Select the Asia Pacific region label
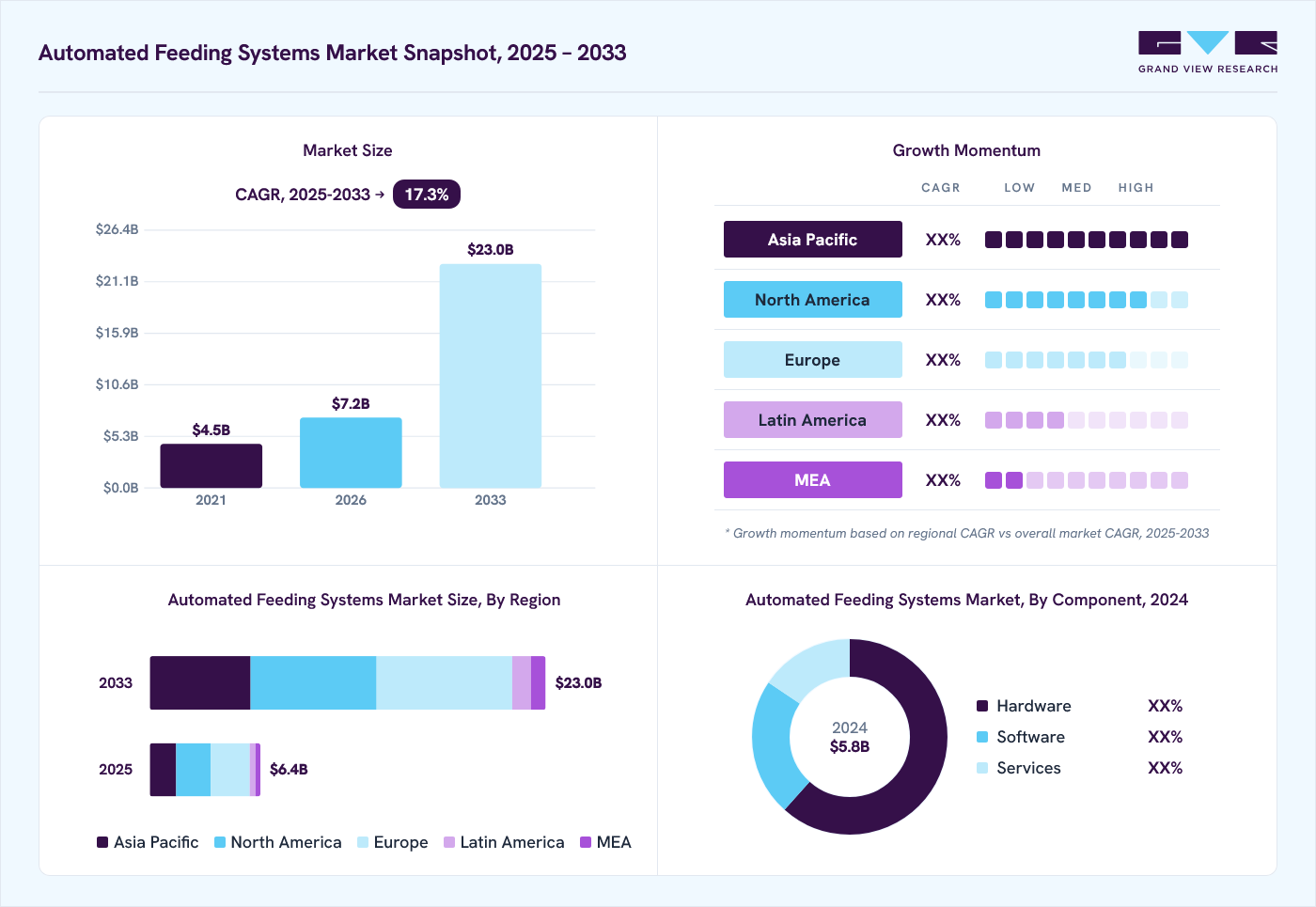The width and height of the screenshot is (1316, 907). (812, 240)
